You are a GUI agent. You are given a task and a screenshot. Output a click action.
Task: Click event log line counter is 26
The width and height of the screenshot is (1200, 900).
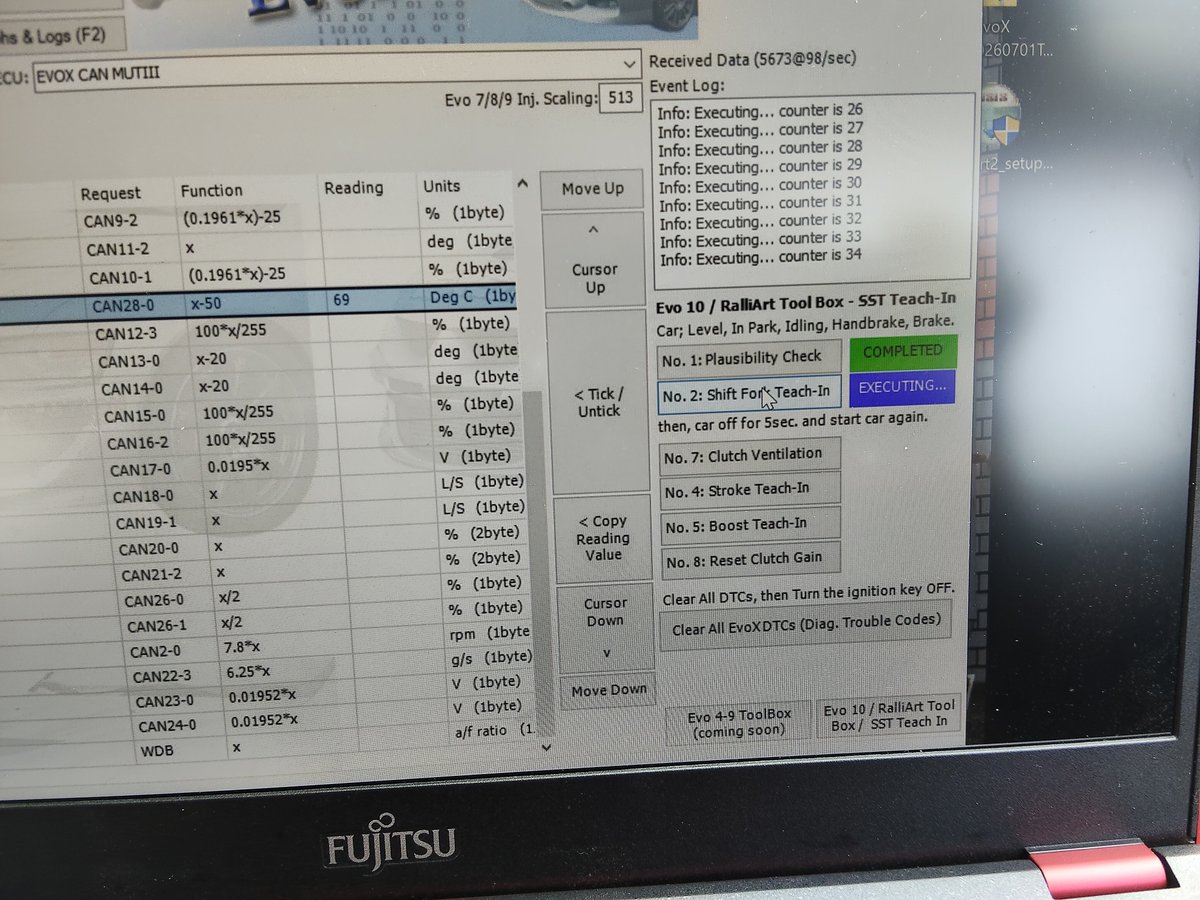(x=760, y=110)
